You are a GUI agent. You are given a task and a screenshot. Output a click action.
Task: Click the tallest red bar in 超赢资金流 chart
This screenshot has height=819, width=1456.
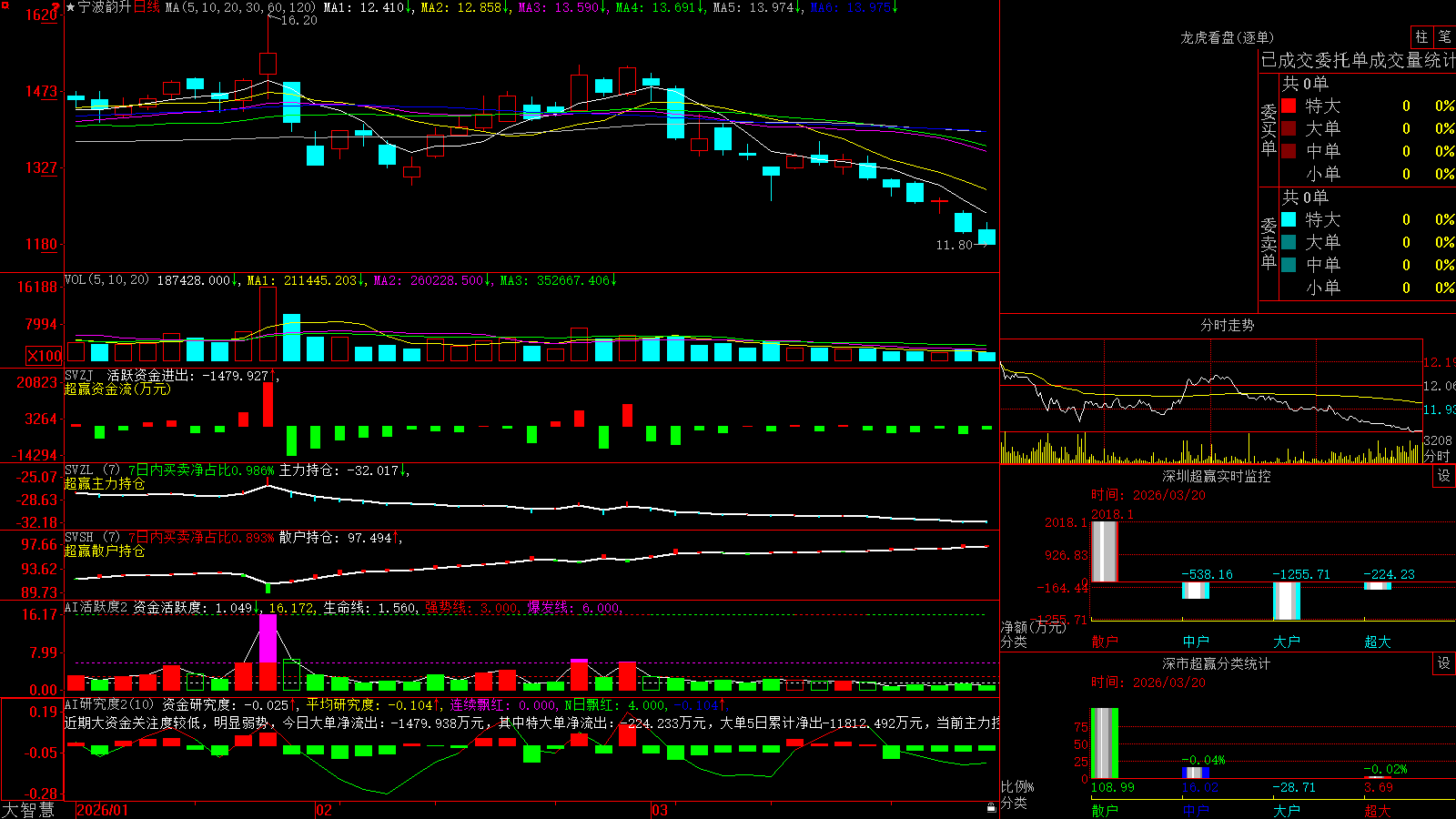click(268, 404)
